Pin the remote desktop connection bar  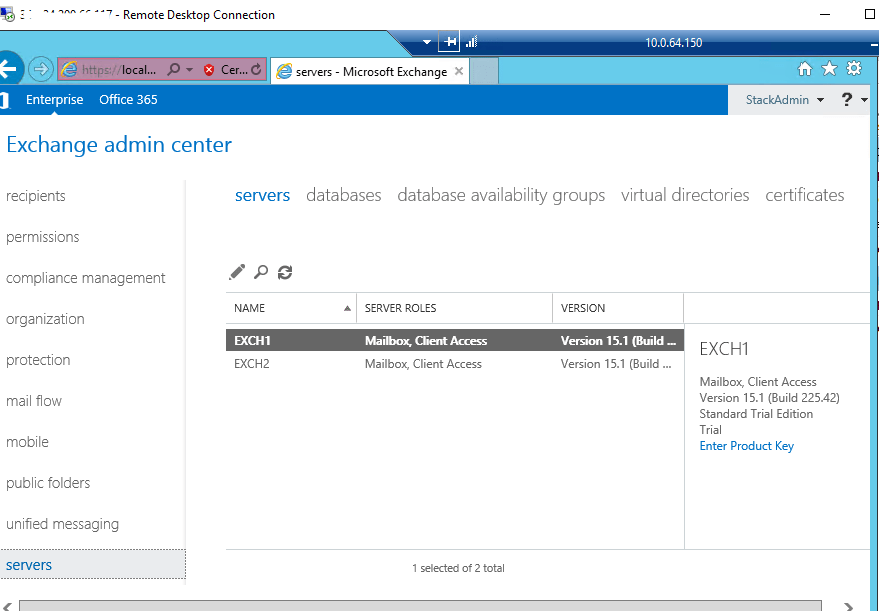[x=450, y=42]
